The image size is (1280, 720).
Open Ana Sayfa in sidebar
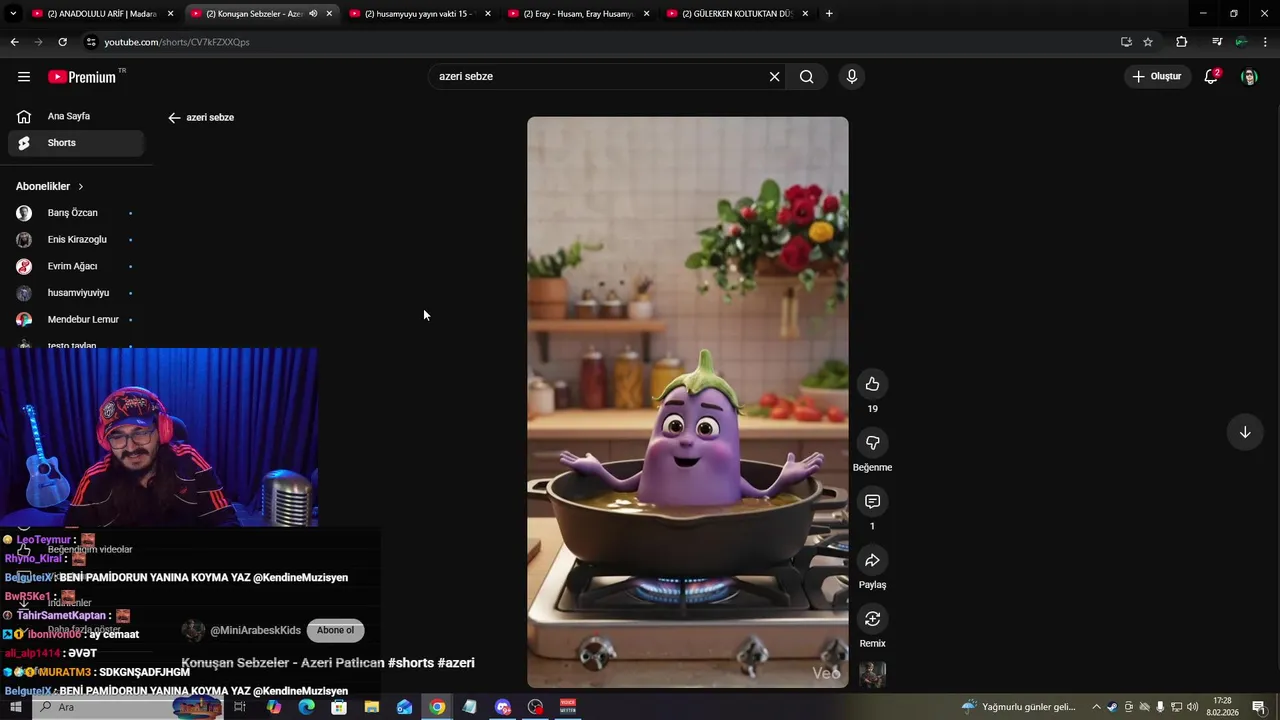tap(76, 116)
